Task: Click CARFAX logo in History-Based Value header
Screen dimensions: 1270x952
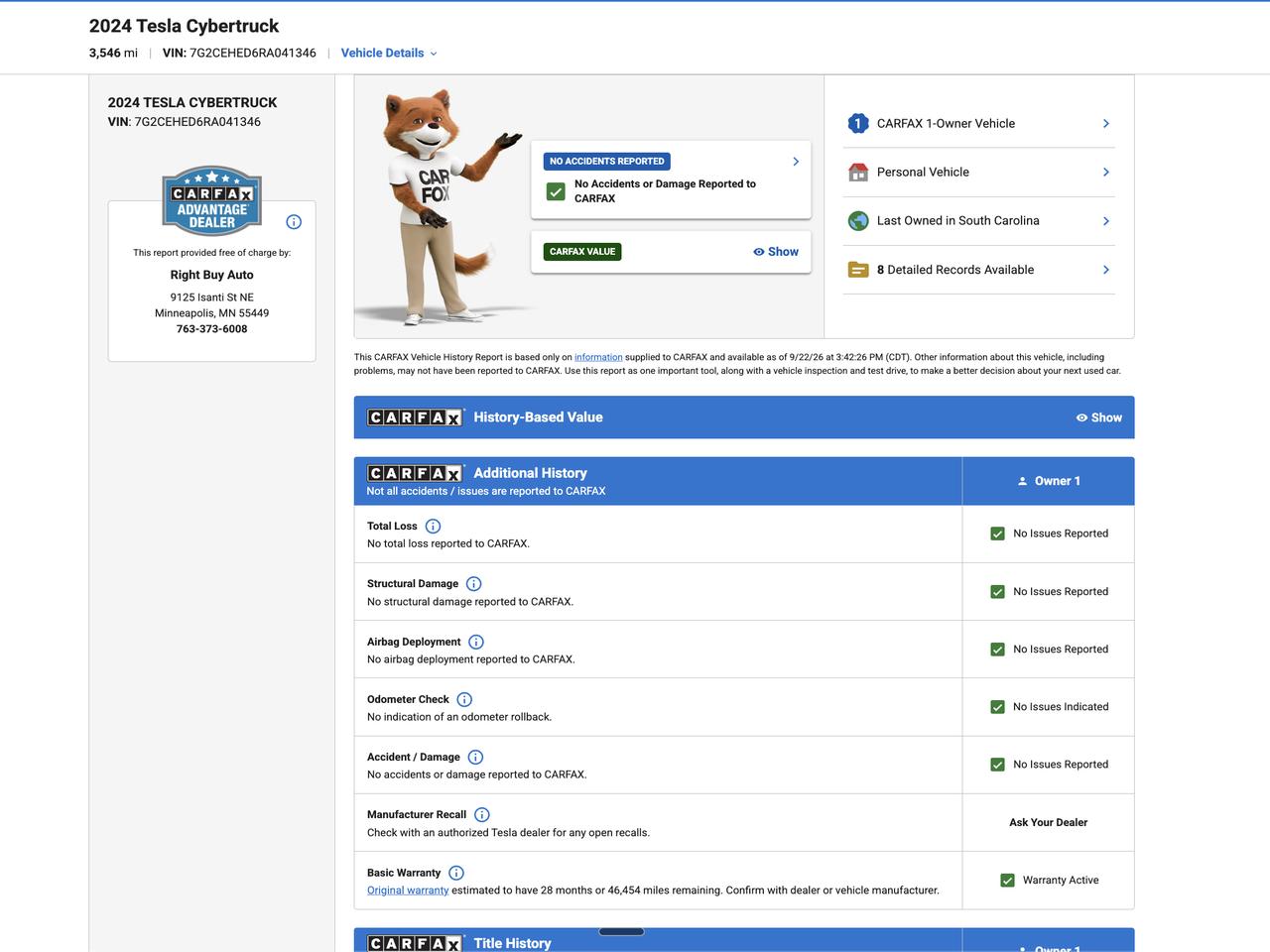Action: (415, 417)
